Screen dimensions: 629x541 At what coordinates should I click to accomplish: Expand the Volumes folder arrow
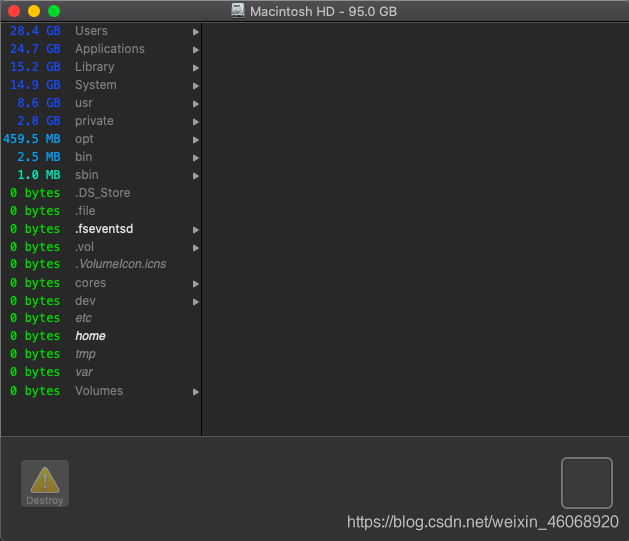coord(196,392)
